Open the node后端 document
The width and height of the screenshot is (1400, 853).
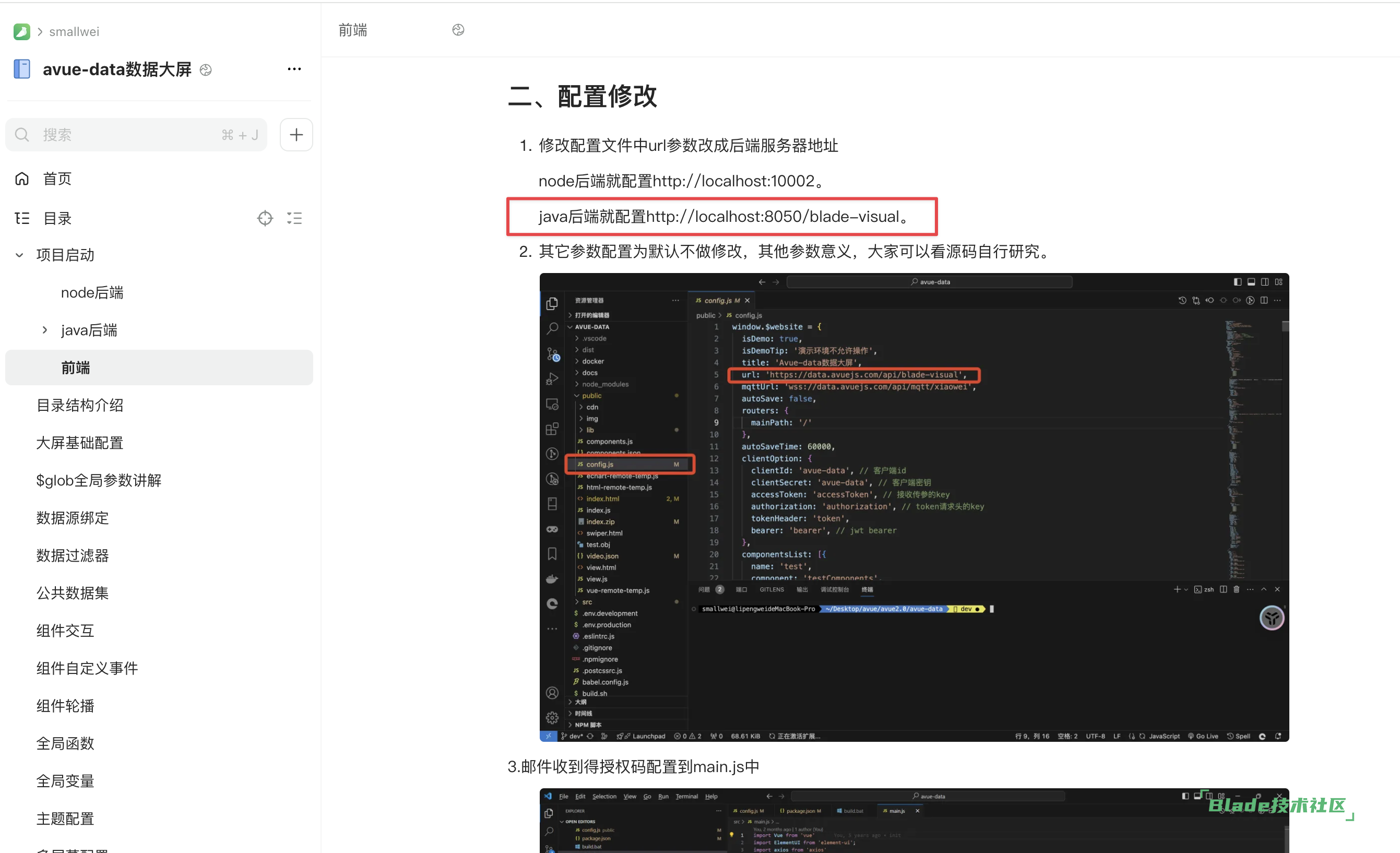coord(92,293)
